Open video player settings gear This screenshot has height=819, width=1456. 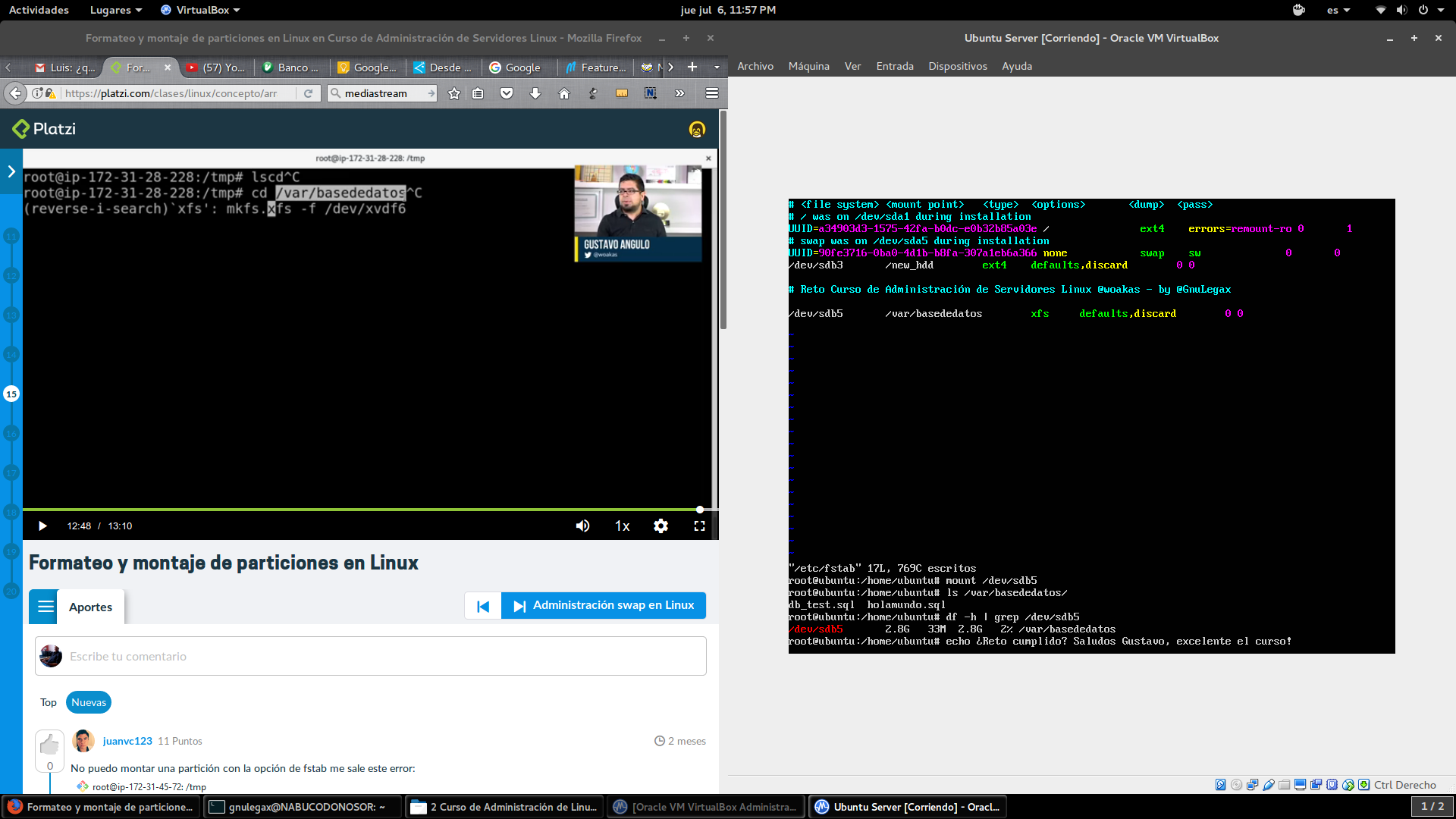click(x=661, y=526)
